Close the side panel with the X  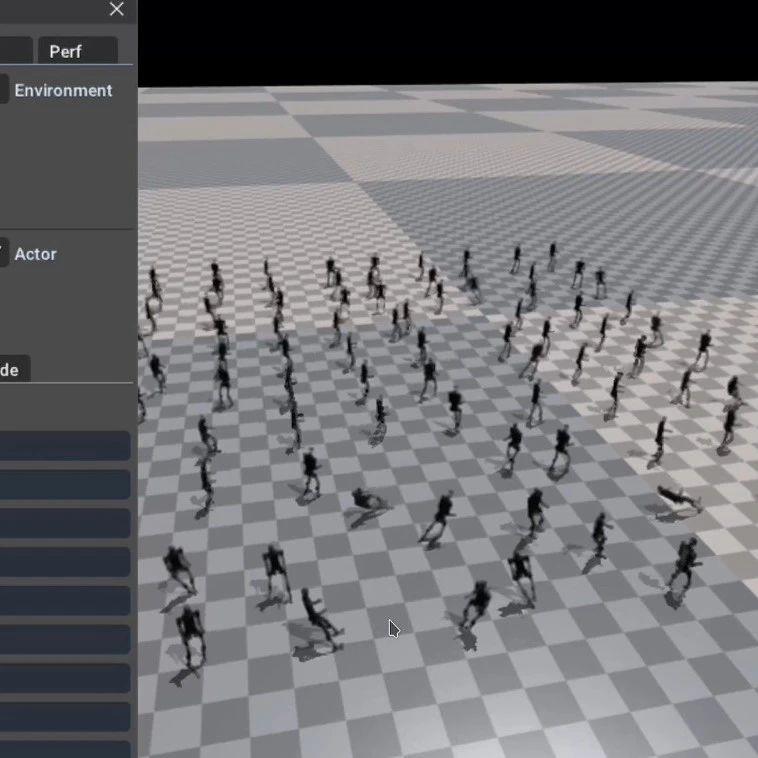pos(117,9)
